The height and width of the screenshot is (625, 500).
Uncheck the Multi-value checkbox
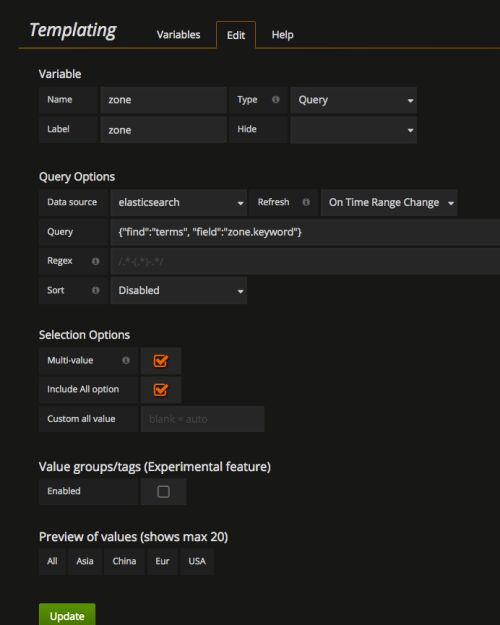point(161,361)
